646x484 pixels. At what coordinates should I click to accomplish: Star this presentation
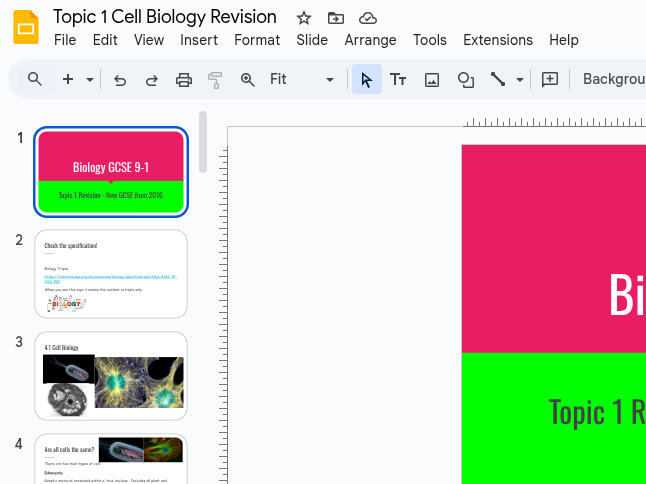click(304, 18)
